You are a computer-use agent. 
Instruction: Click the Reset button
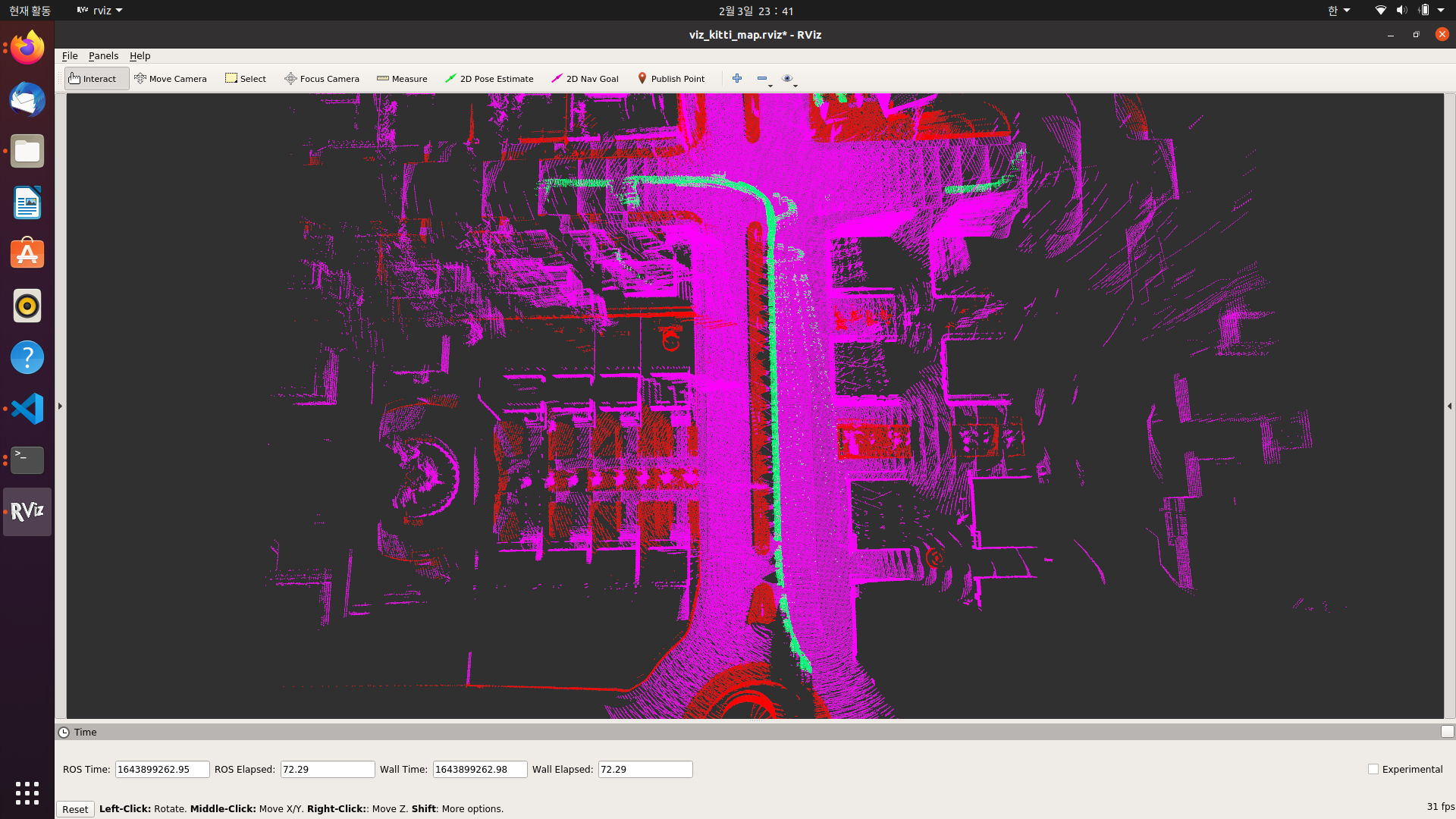[75, 809]
